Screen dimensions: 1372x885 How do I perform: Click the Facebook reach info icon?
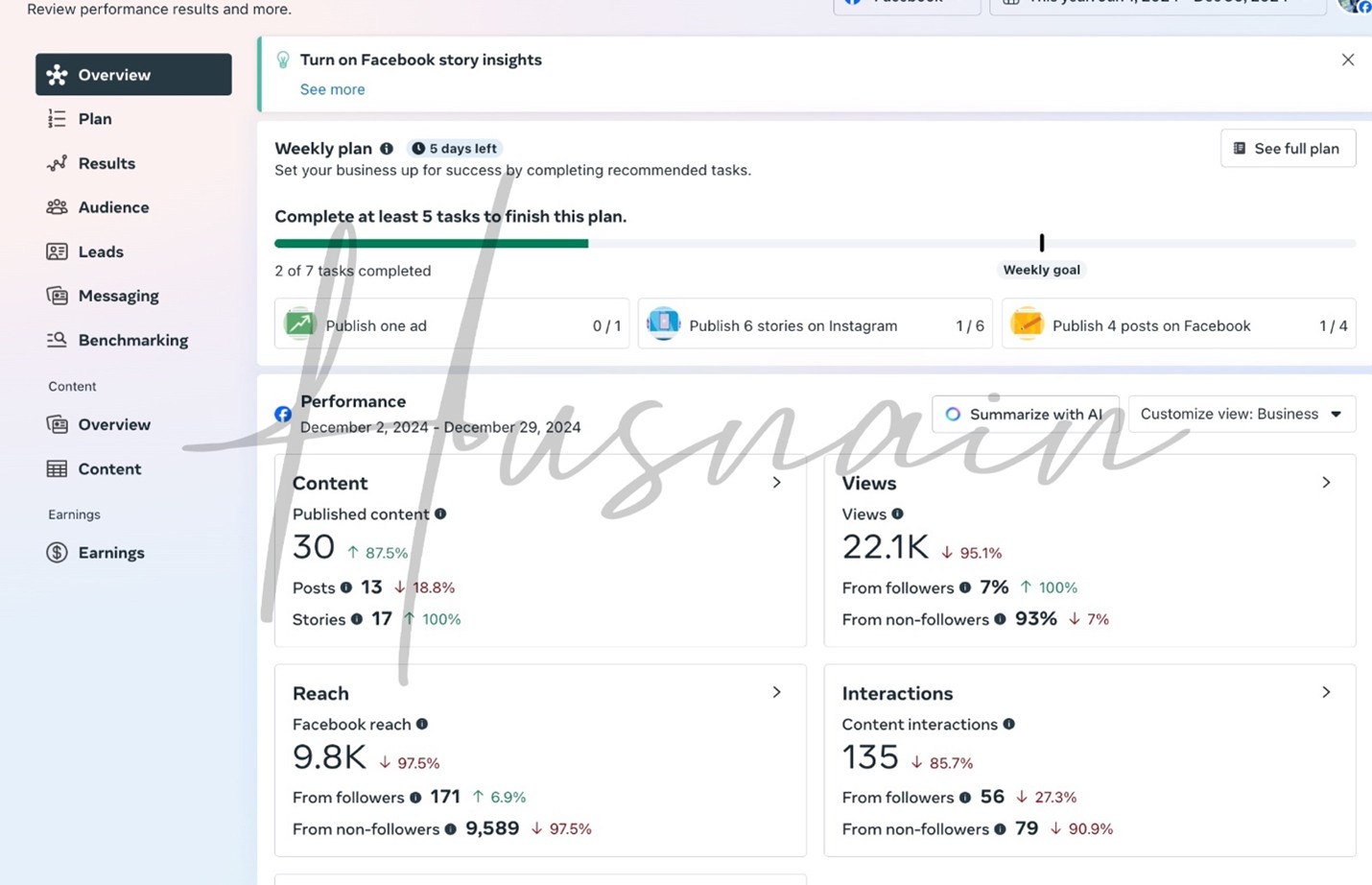pyautogui.click(x=422, y=724)
